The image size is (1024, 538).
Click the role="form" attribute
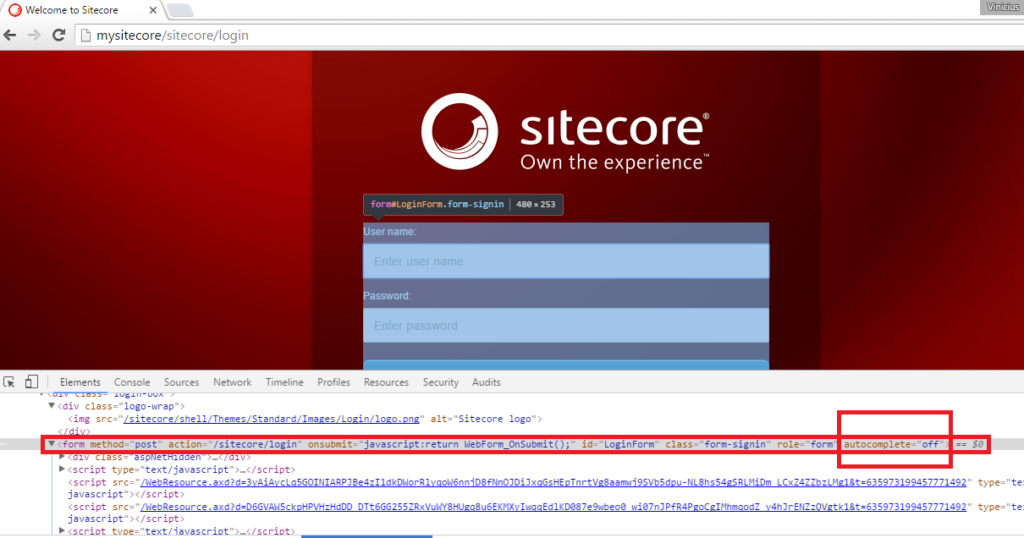click(x=805, y=444)
